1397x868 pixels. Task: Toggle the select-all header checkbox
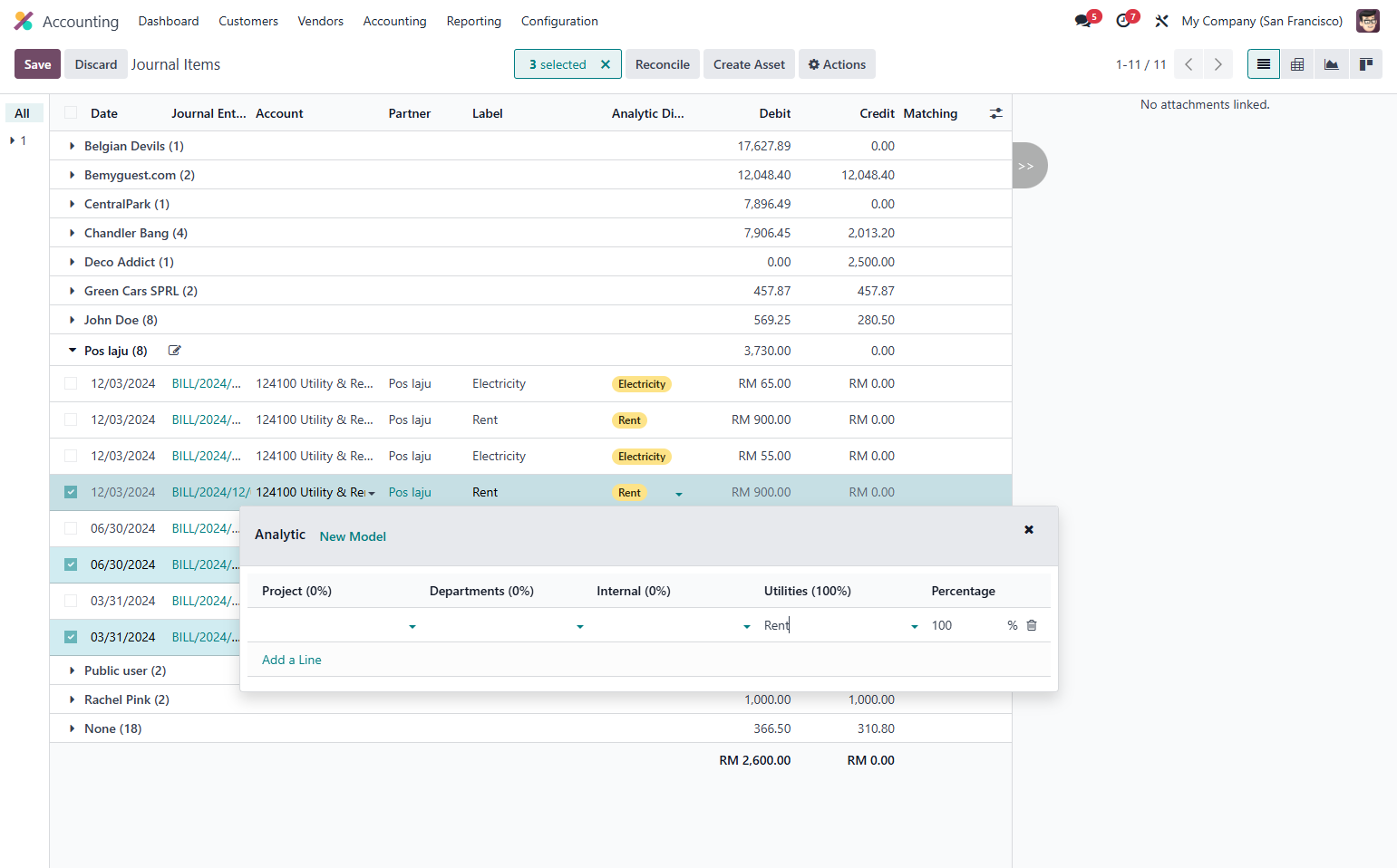click(71, 113)
